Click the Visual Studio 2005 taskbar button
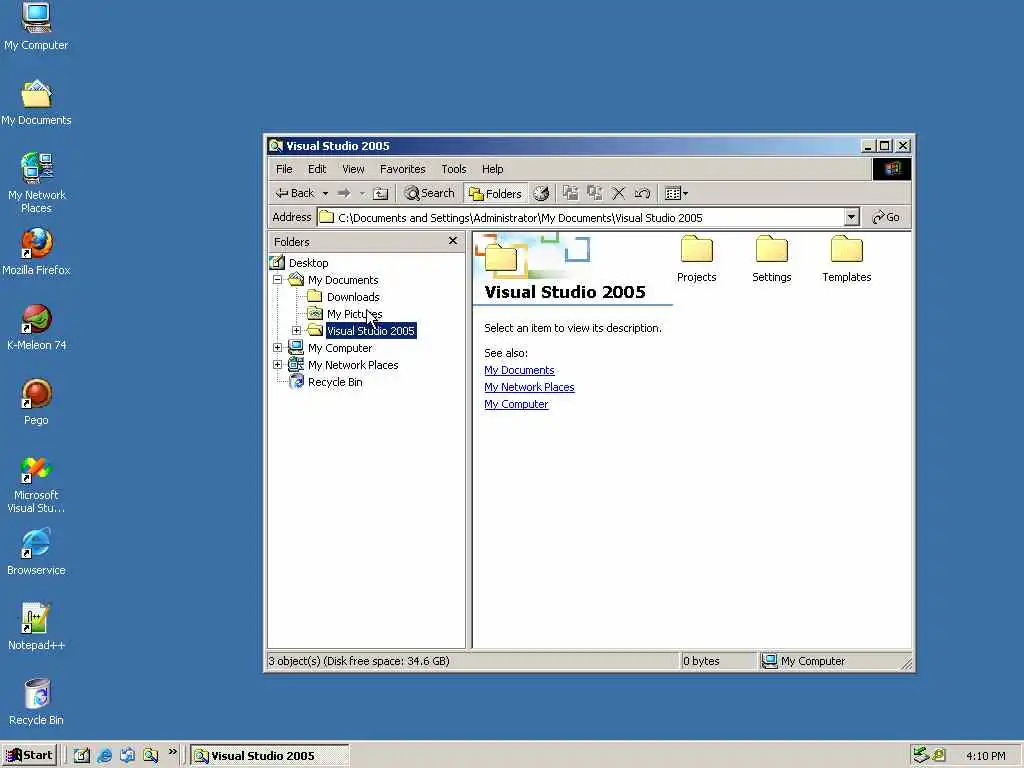1024x768 pixels. [x=270, y=756]
